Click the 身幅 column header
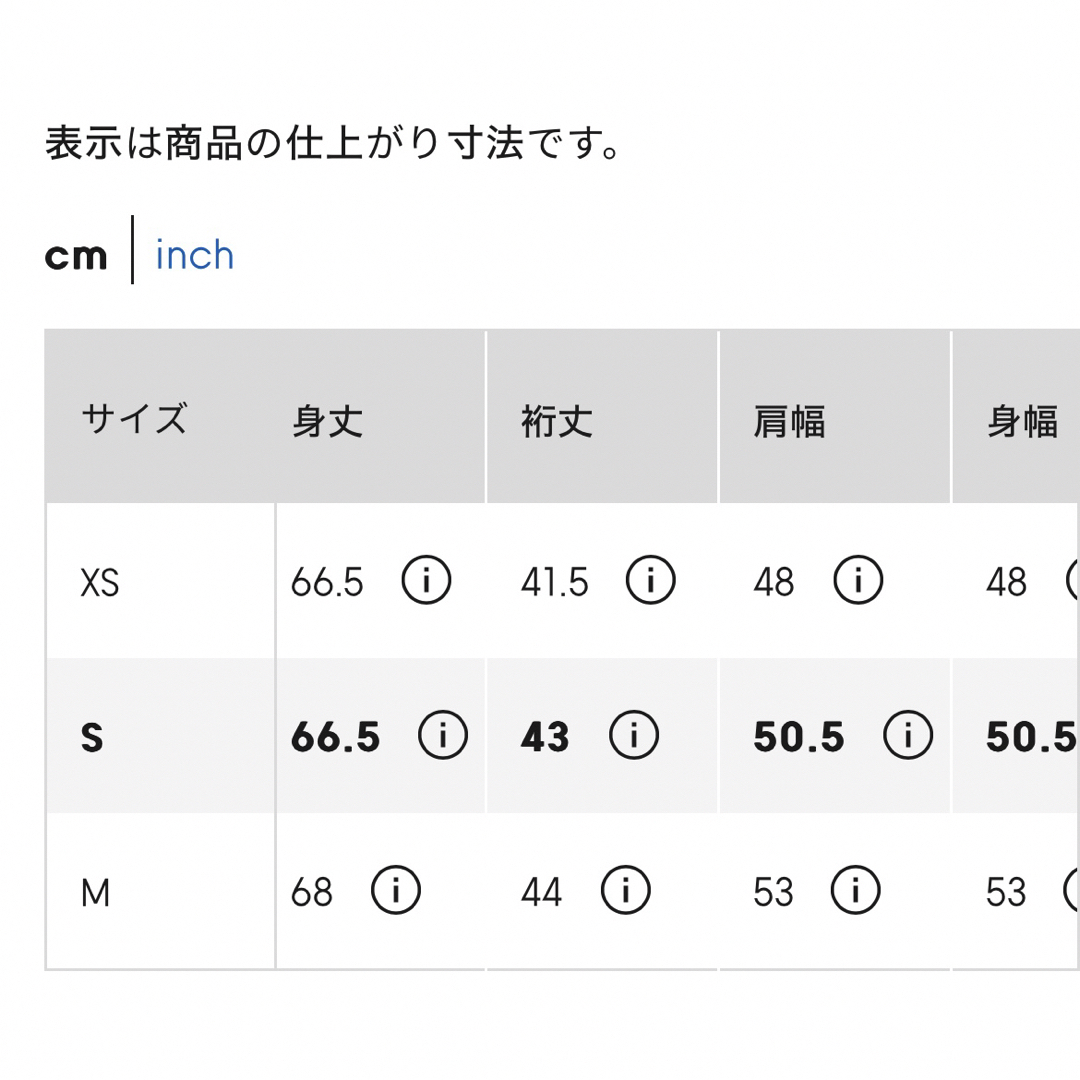Image resolution: width=1080 pixels, height=1080 pixels. click(1022, 421)
